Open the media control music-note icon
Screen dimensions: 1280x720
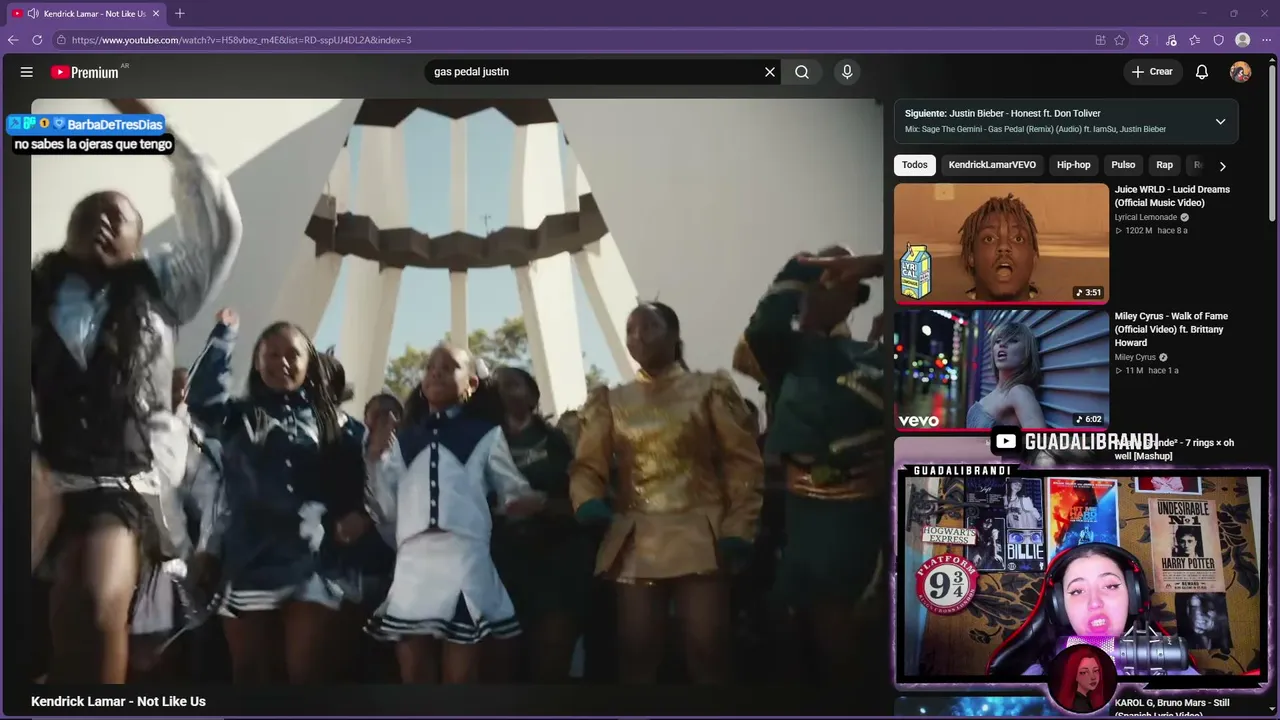click(x=1171, y=40)
